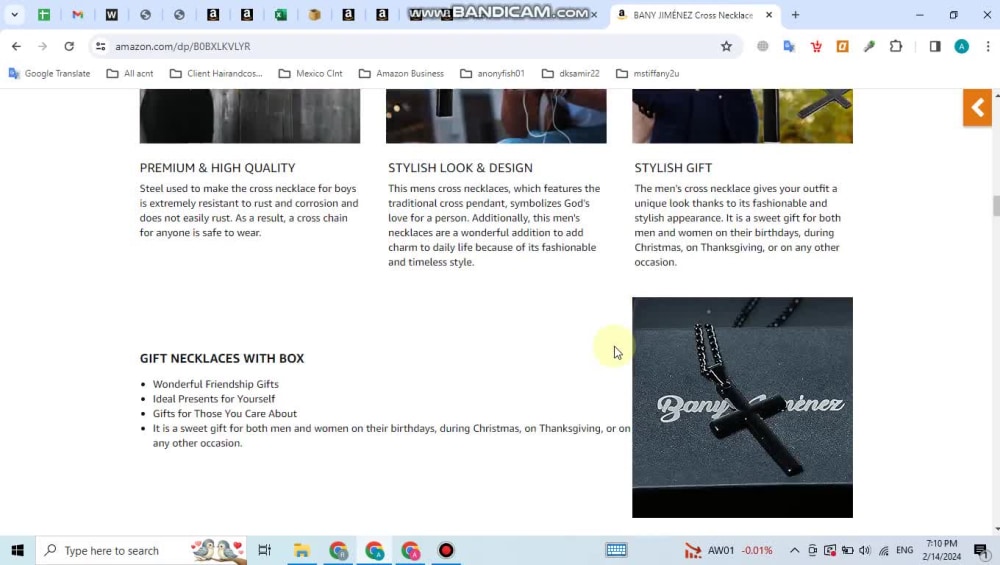Screen dimensions: 1000x565
Task: Switch to the Gmail tab
Action: tap(78, 15)
